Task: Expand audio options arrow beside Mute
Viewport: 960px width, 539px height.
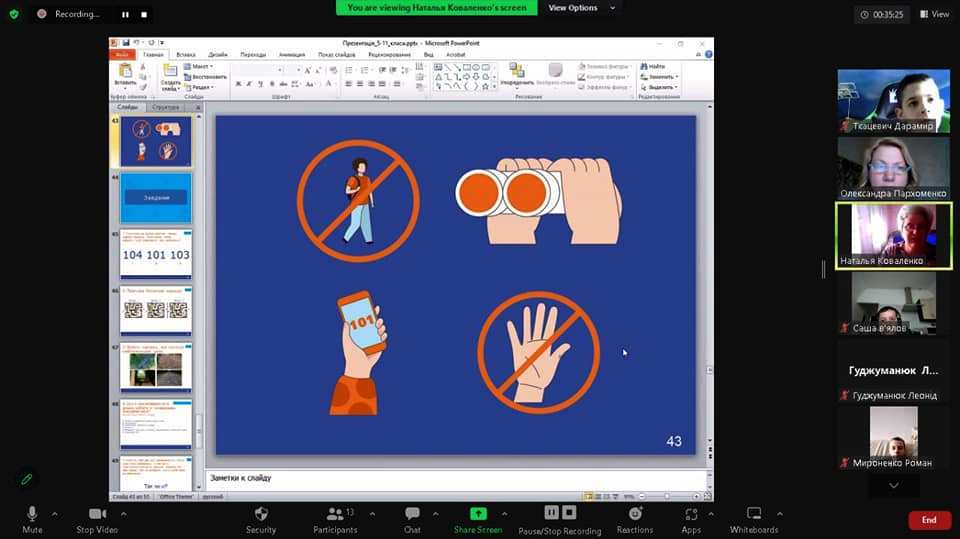Action: pos(54,514)
